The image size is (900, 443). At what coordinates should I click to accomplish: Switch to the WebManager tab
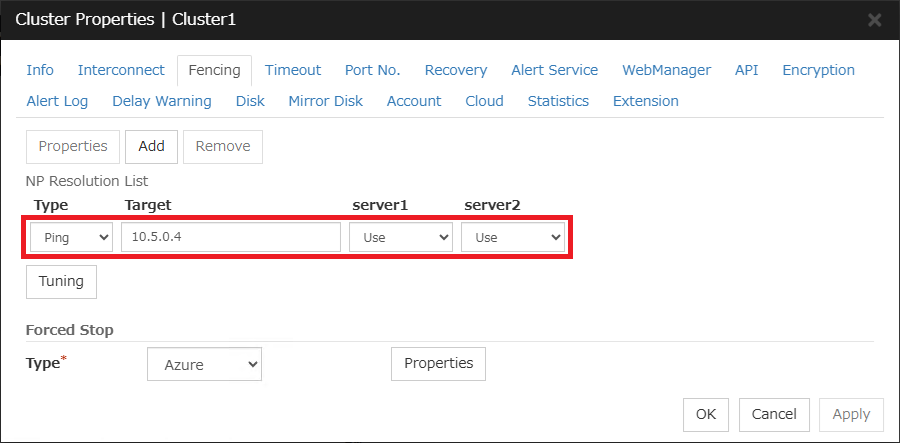666,70
